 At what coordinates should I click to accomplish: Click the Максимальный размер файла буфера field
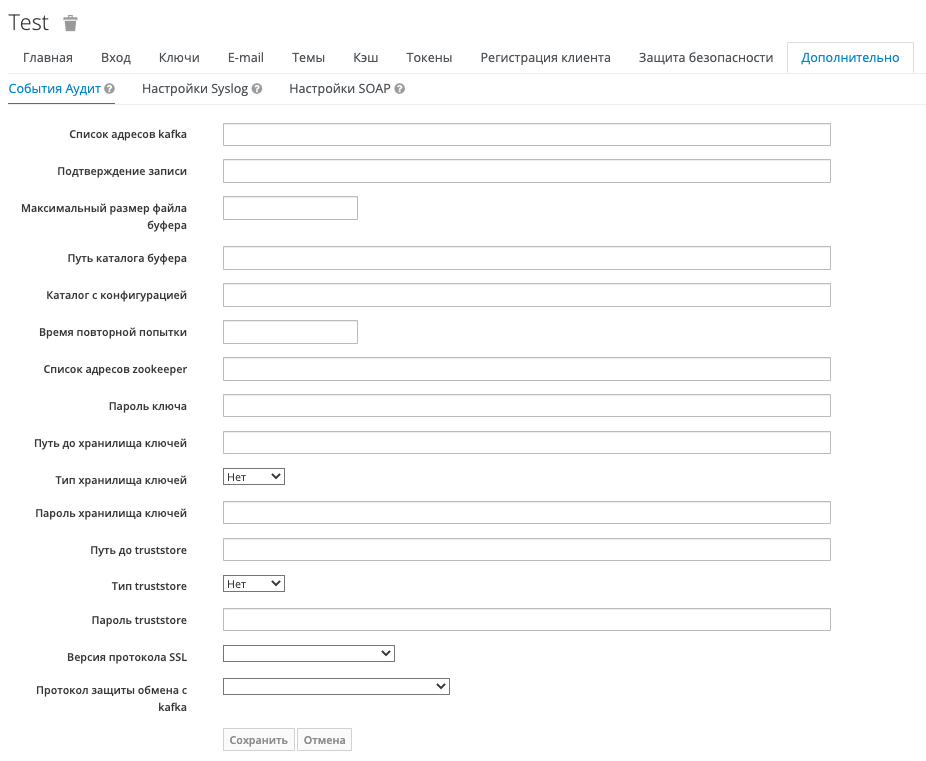290,208
